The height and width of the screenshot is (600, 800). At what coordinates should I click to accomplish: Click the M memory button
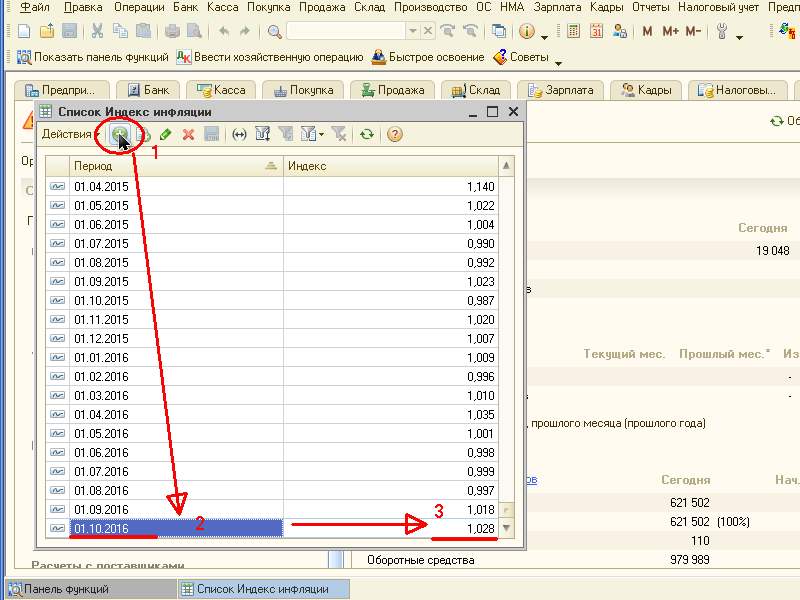[647, 31]
